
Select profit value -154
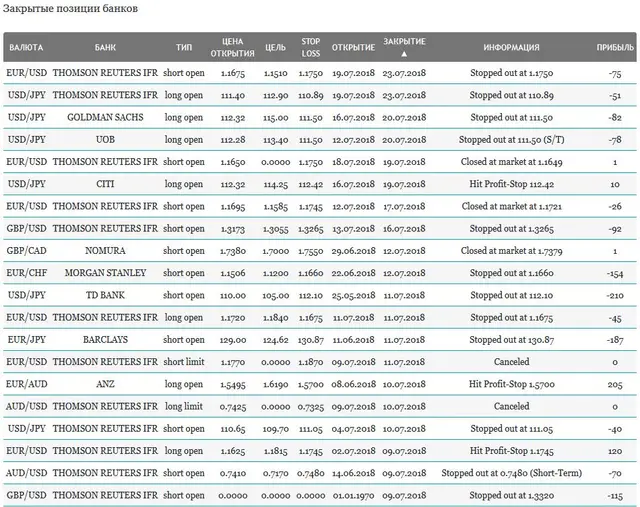(x=615, y=273)
